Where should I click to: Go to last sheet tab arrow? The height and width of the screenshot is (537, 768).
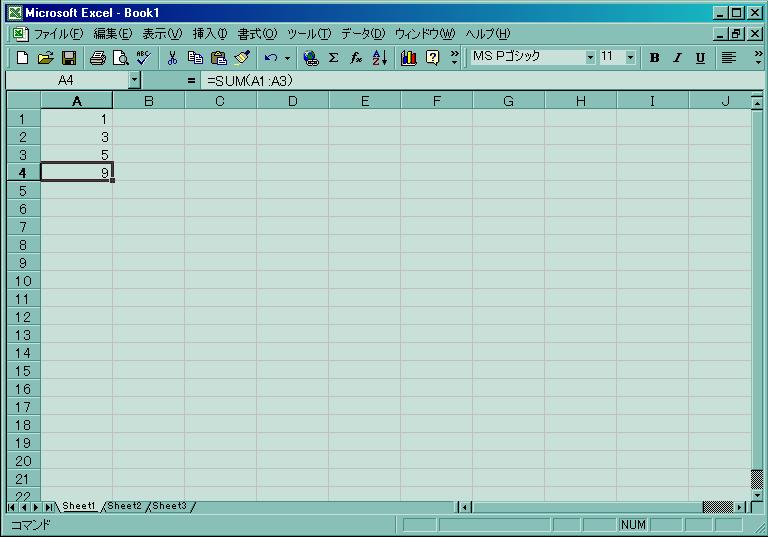pos(48,507)
